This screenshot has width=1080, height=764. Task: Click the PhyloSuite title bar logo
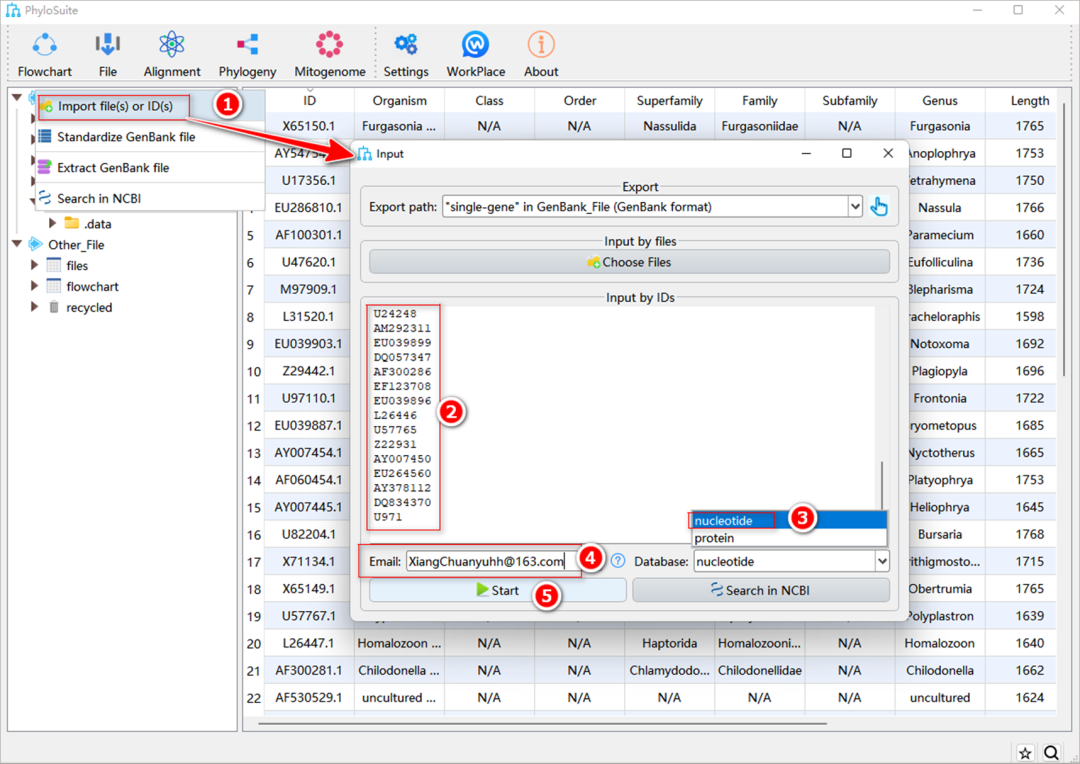(x=12, y=10)
